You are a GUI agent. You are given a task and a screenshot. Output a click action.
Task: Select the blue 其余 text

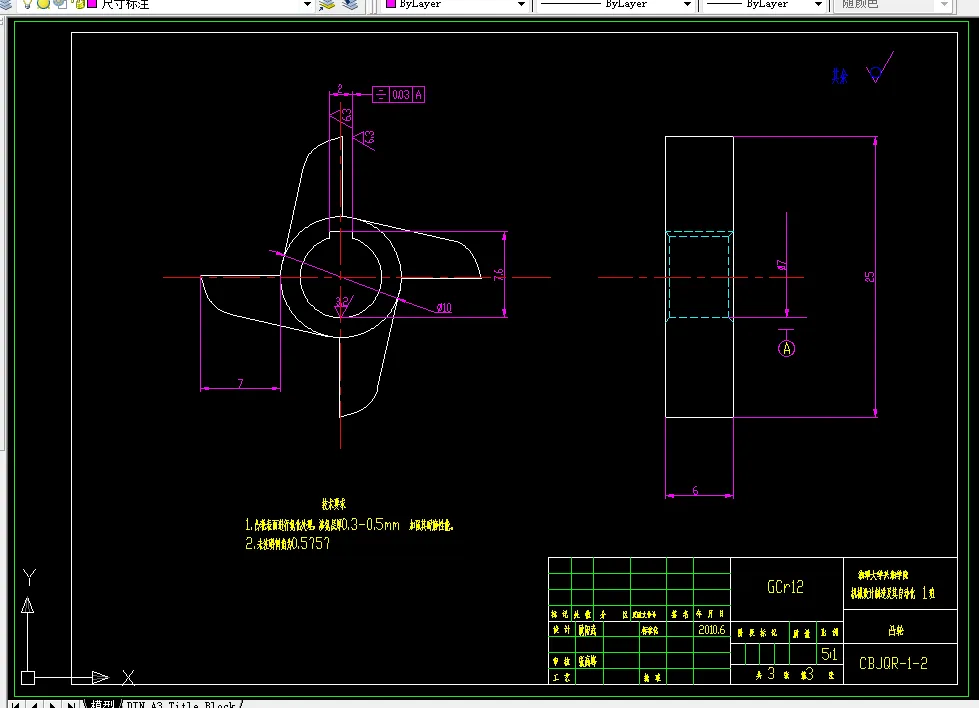(840, 76)
